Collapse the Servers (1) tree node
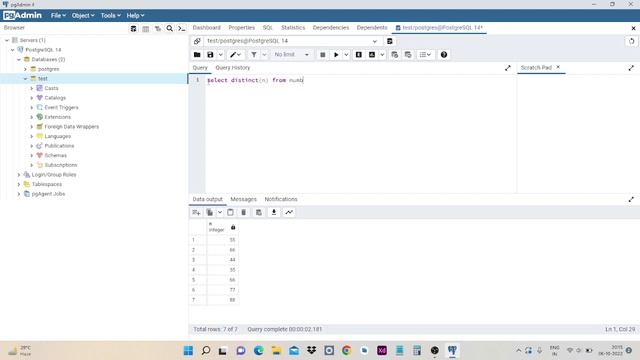 click(7, 40)
